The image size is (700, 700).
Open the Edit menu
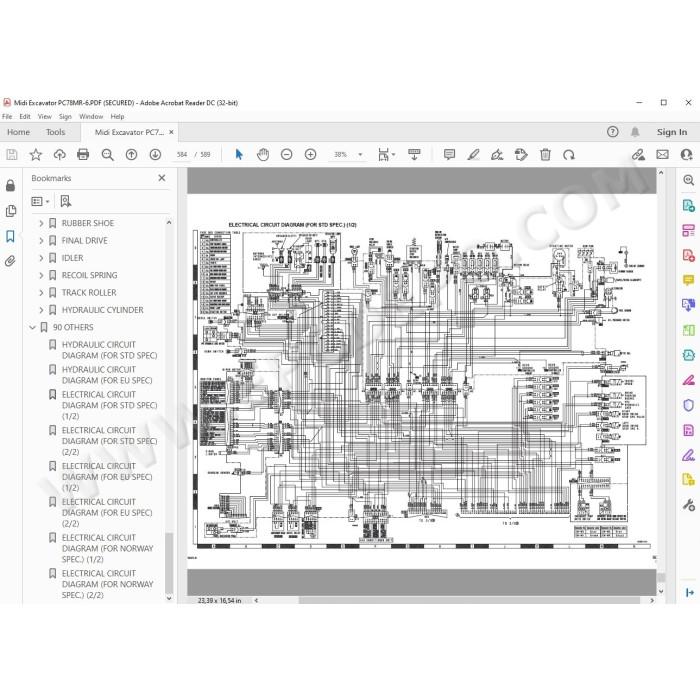25,117
